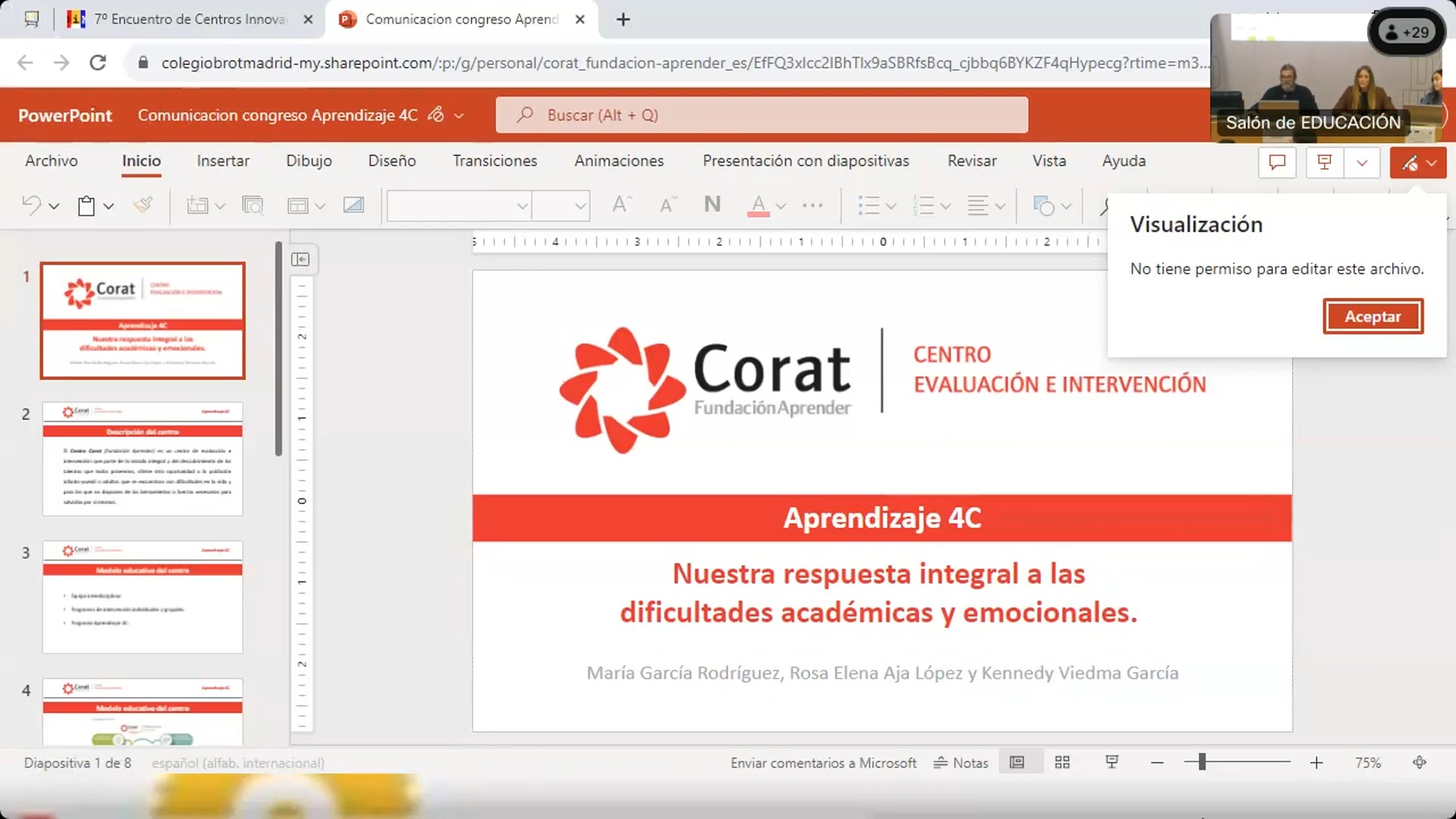Viewport: 1456px width, 819px height.
Task: Click the Bold N formatting icon
Action: pyautogui.click(x=712, y=204)
